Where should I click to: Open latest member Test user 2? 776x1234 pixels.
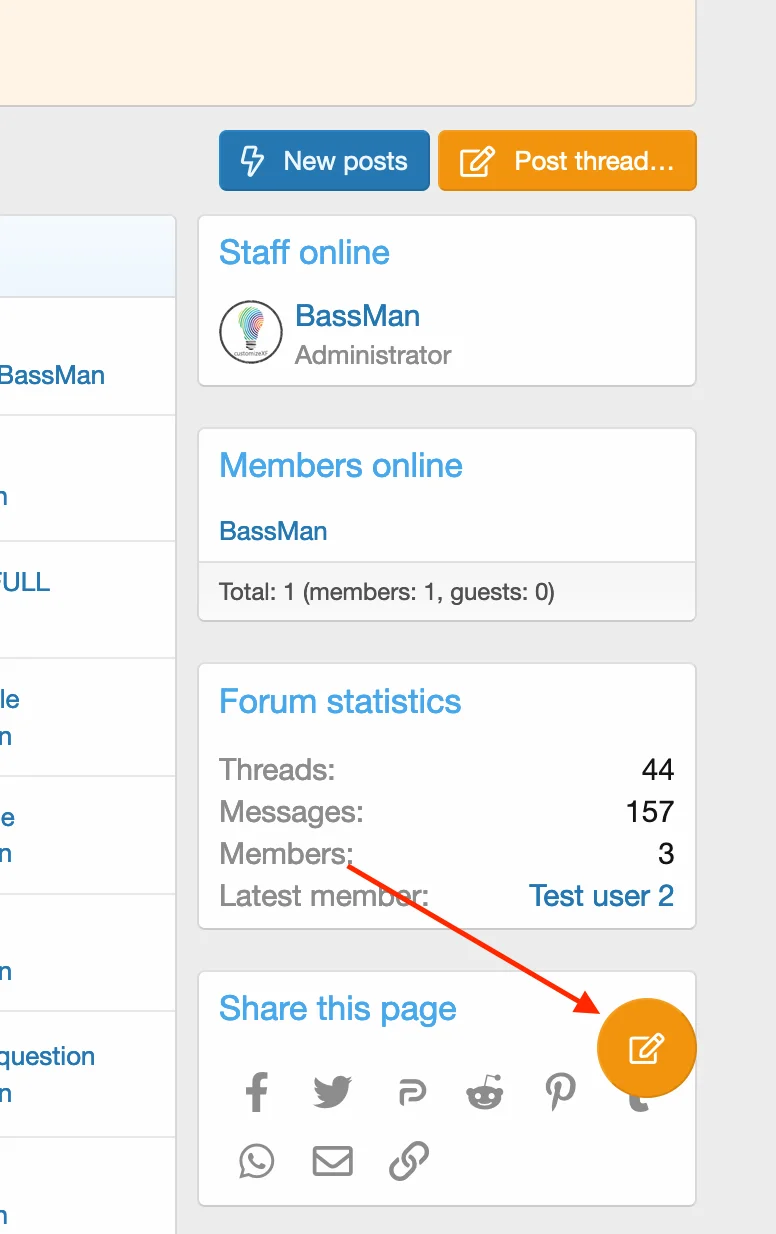601,895
